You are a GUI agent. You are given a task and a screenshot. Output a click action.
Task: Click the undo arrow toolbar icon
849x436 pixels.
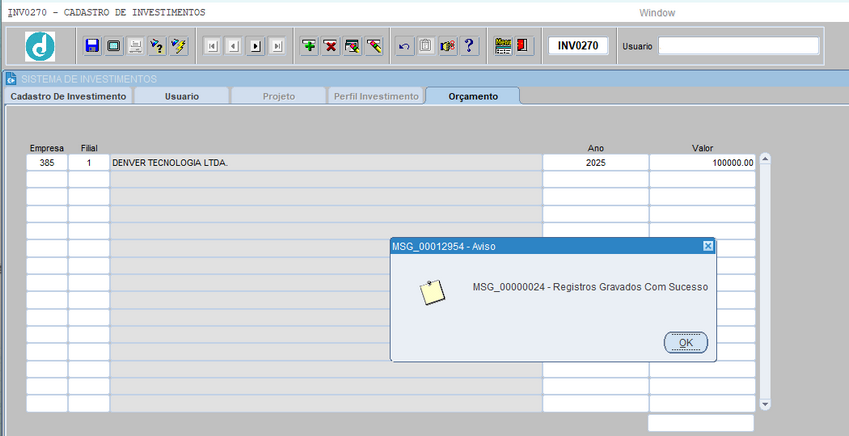point(404,46)
